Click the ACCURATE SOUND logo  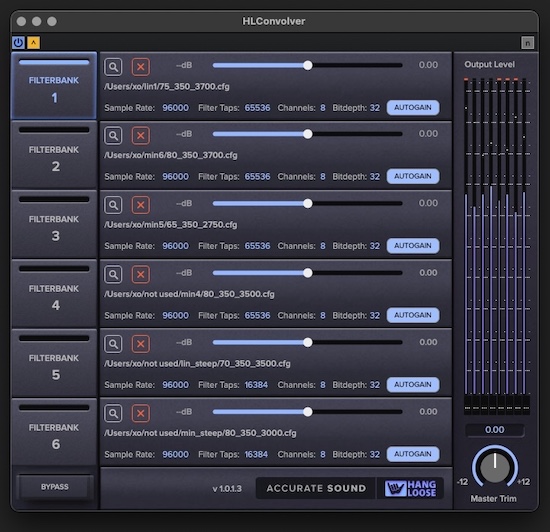pos(316,488)
